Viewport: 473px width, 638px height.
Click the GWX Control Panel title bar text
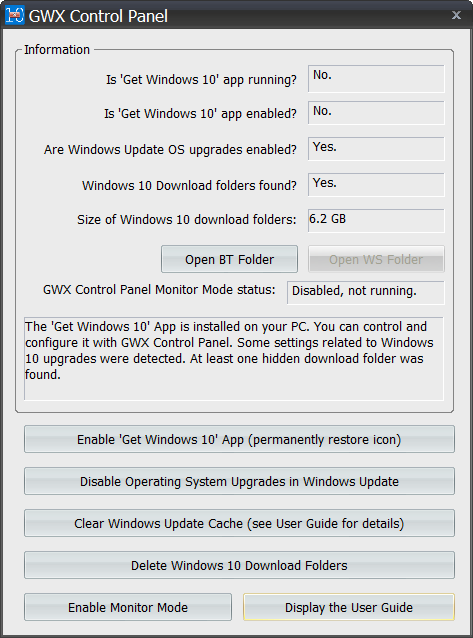pyautogui.click(x=98, y=16)
